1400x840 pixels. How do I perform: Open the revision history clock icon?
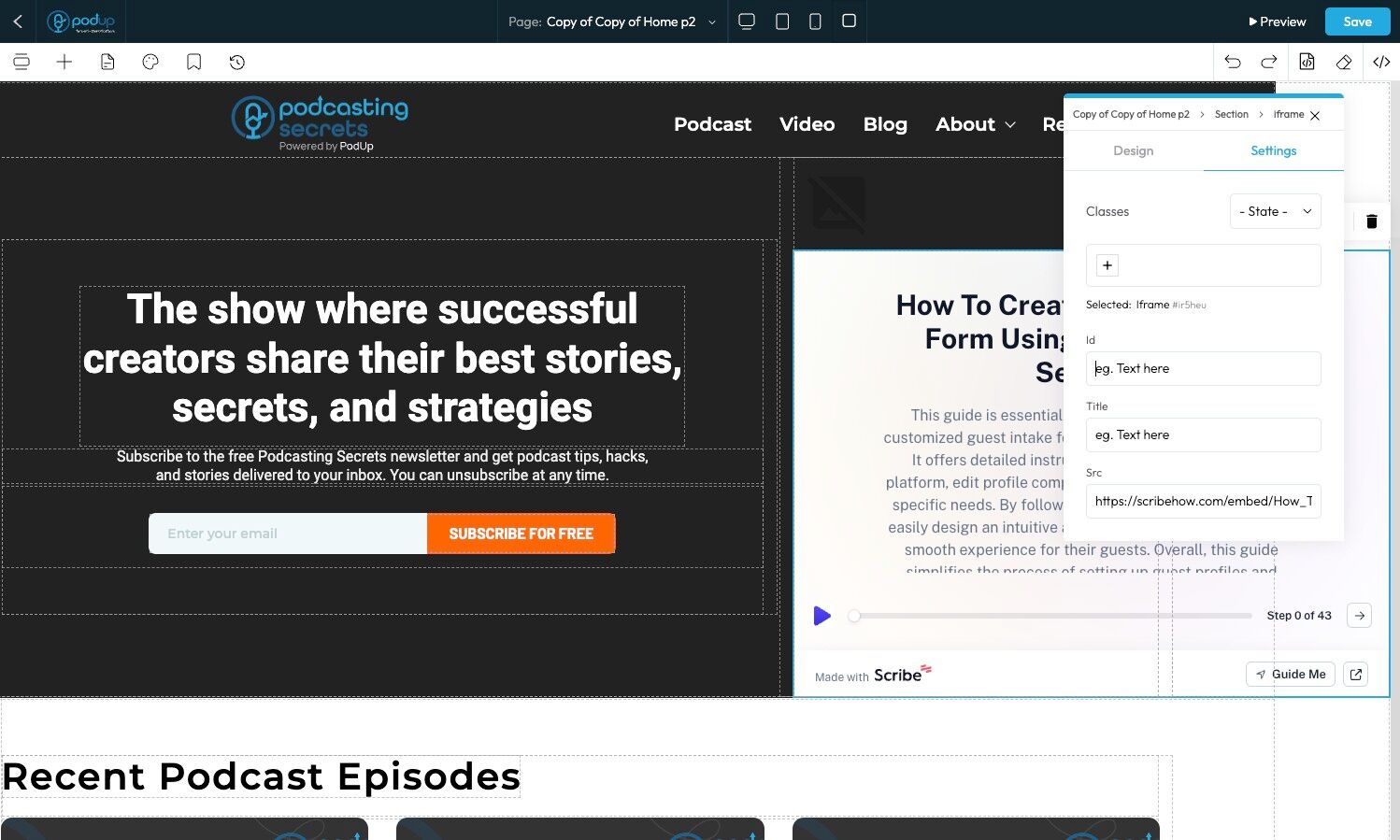[237, 62]
